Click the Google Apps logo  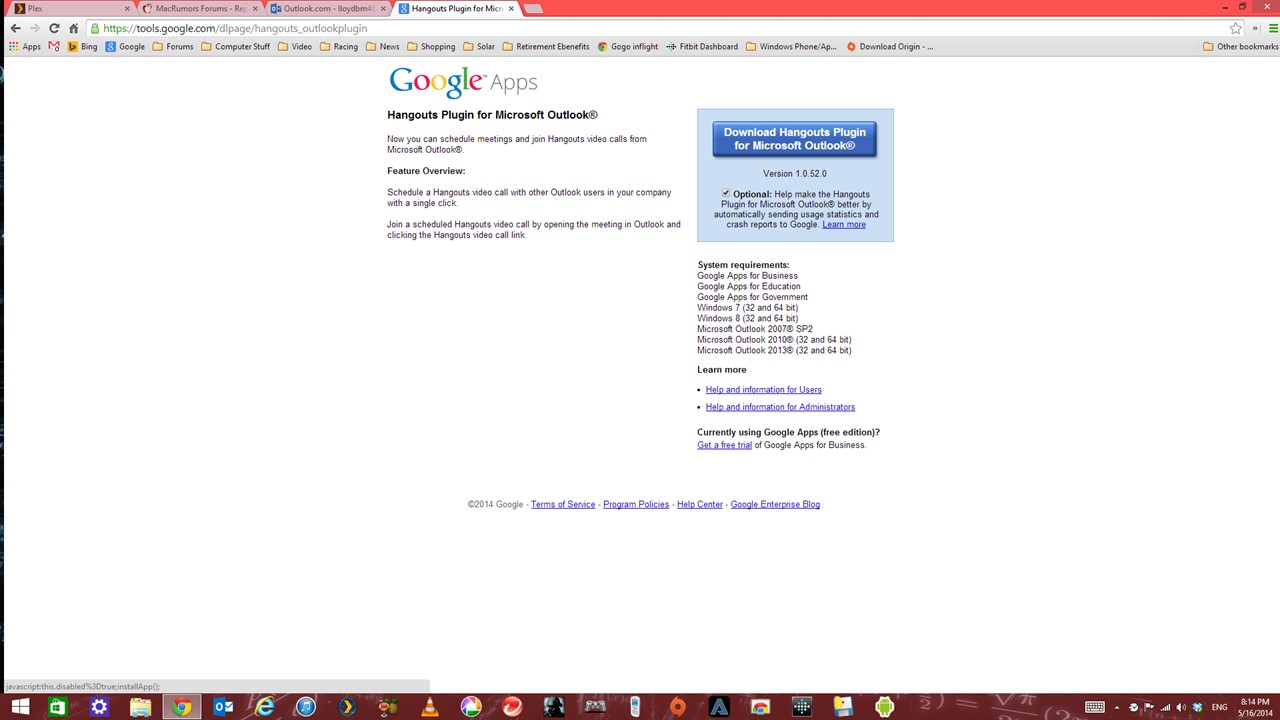[x=463, y=82]
